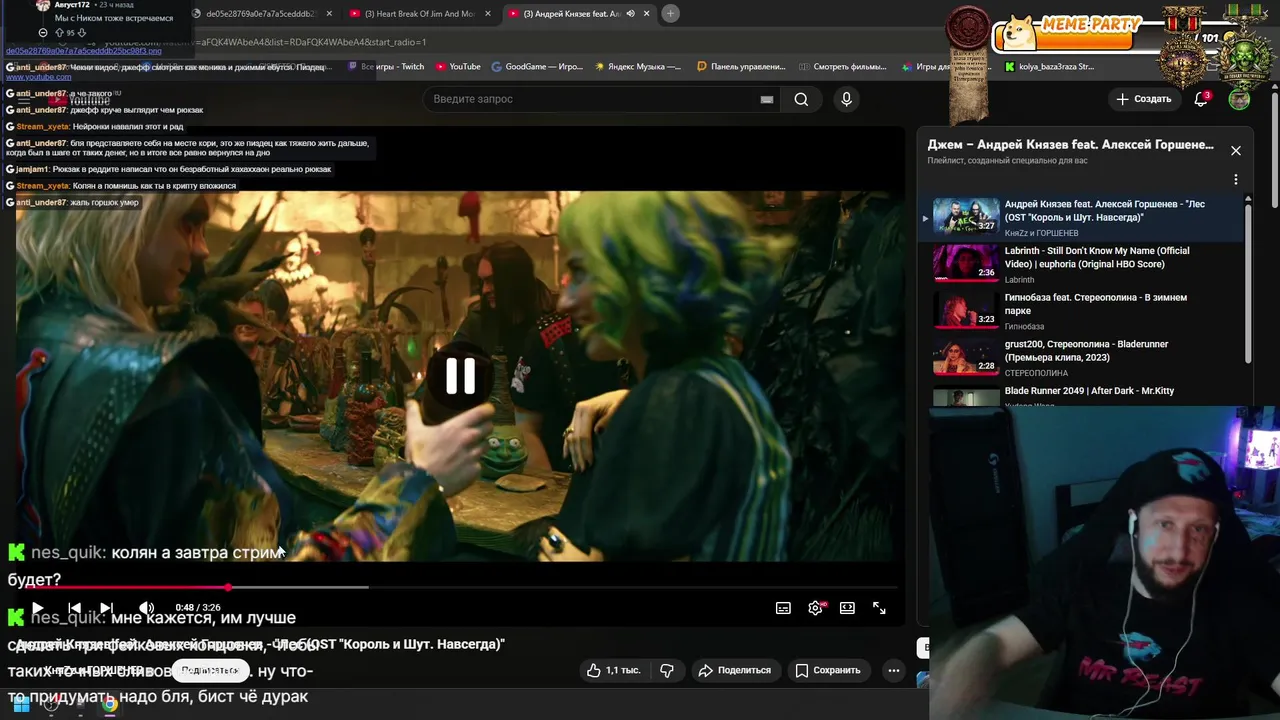The width and height of the screenshot is (1280, 720).
Task: Open YouTube notifications bell
Action: (x=1201, y=99)
